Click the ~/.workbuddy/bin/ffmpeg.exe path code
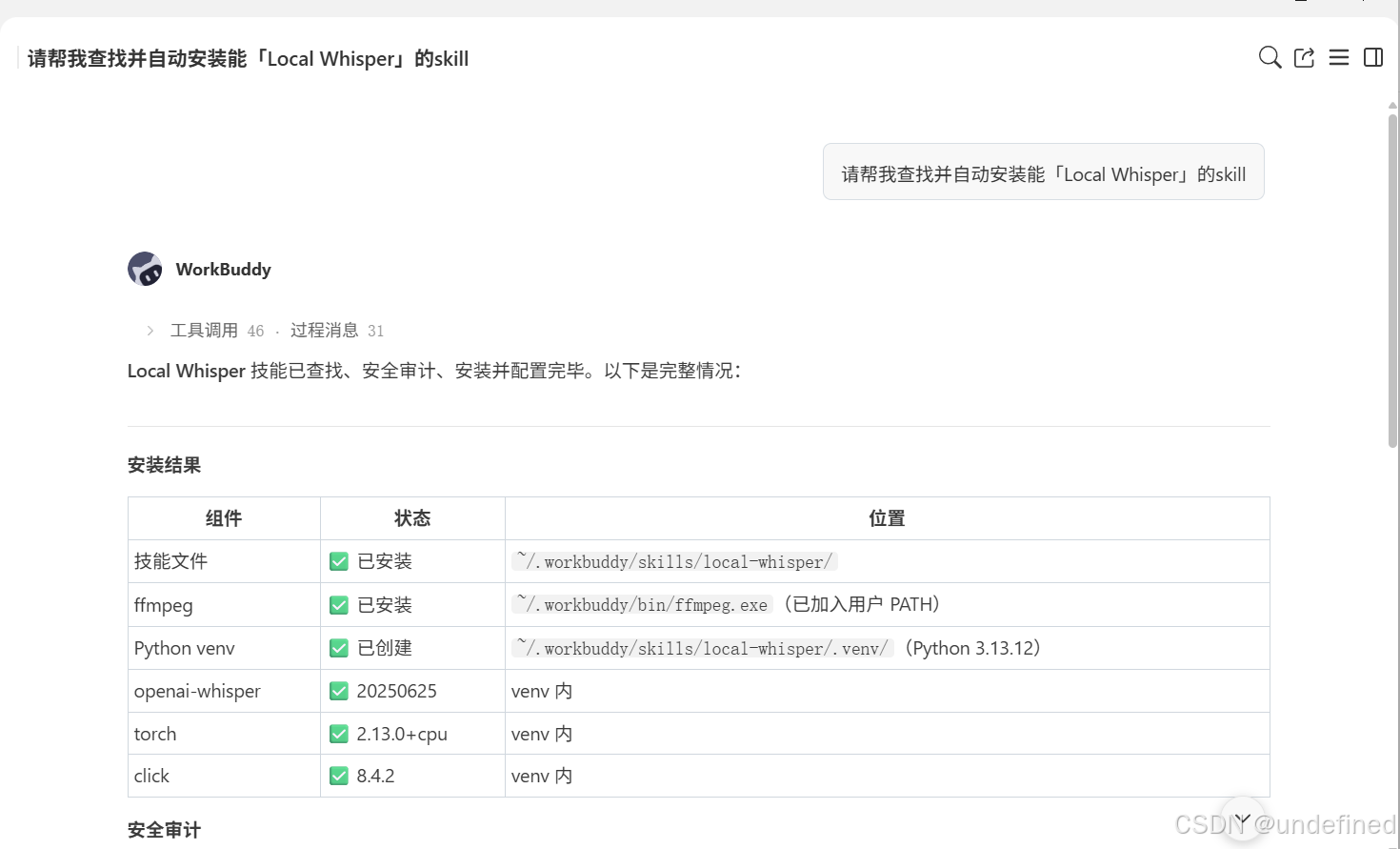 tap(642, 604)
